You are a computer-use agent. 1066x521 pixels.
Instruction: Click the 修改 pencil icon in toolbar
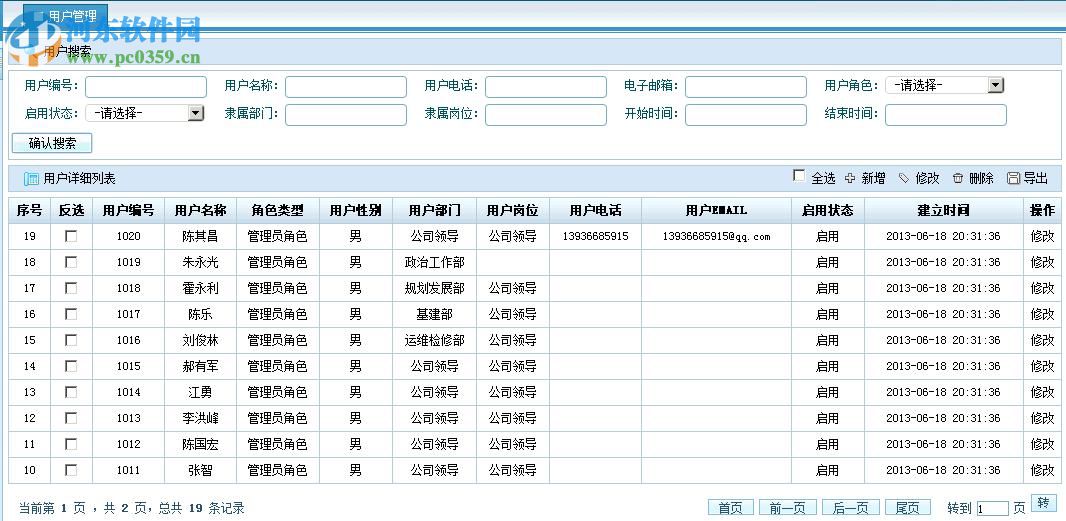(904, 178)
